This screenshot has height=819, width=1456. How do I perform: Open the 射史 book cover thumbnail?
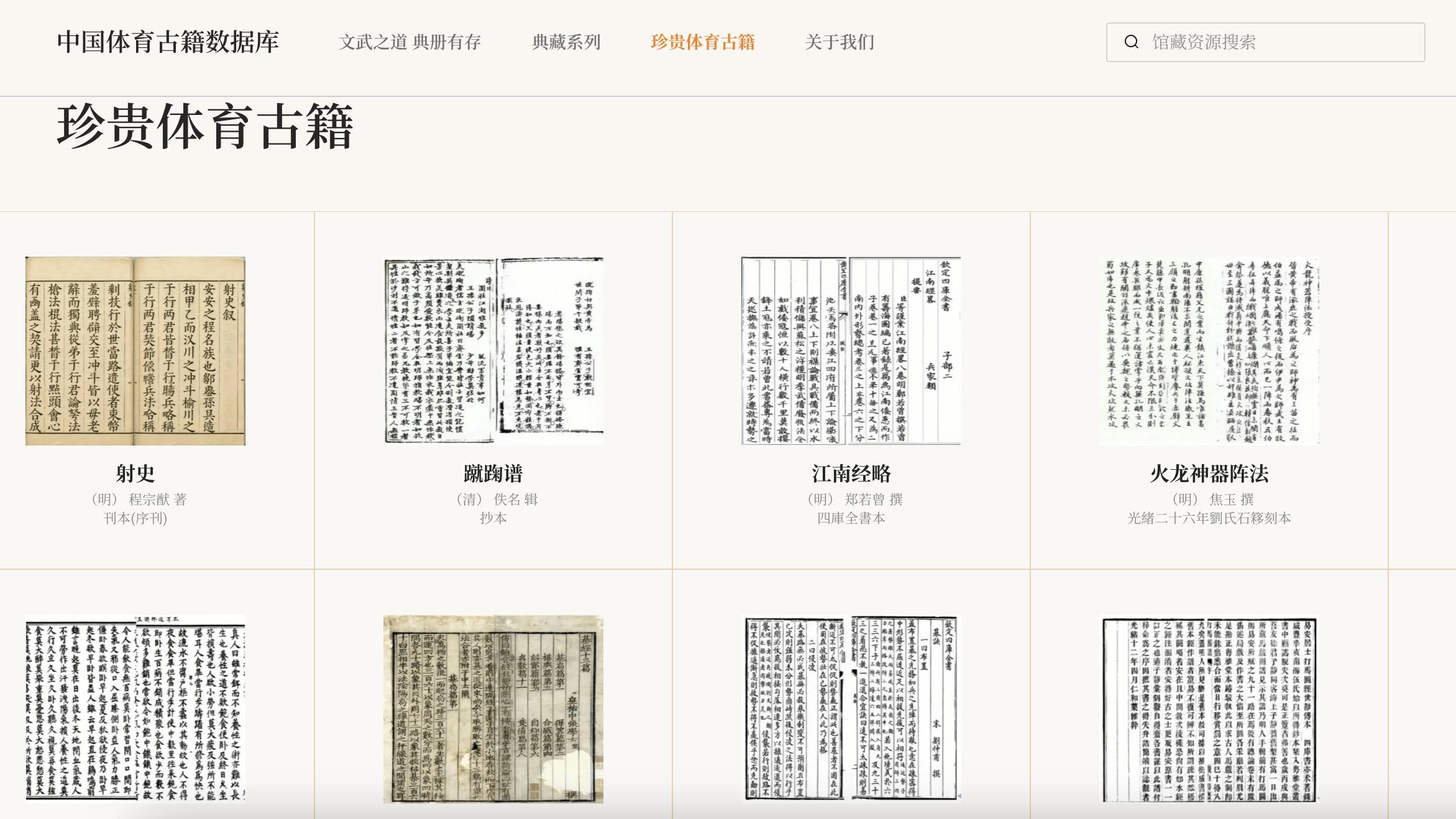click(x=135, y=351)
